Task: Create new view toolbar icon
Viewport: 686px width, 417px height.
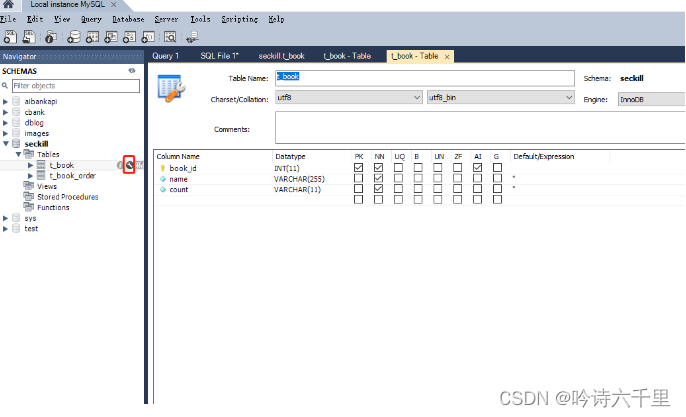Action: [x=111, y=37]
